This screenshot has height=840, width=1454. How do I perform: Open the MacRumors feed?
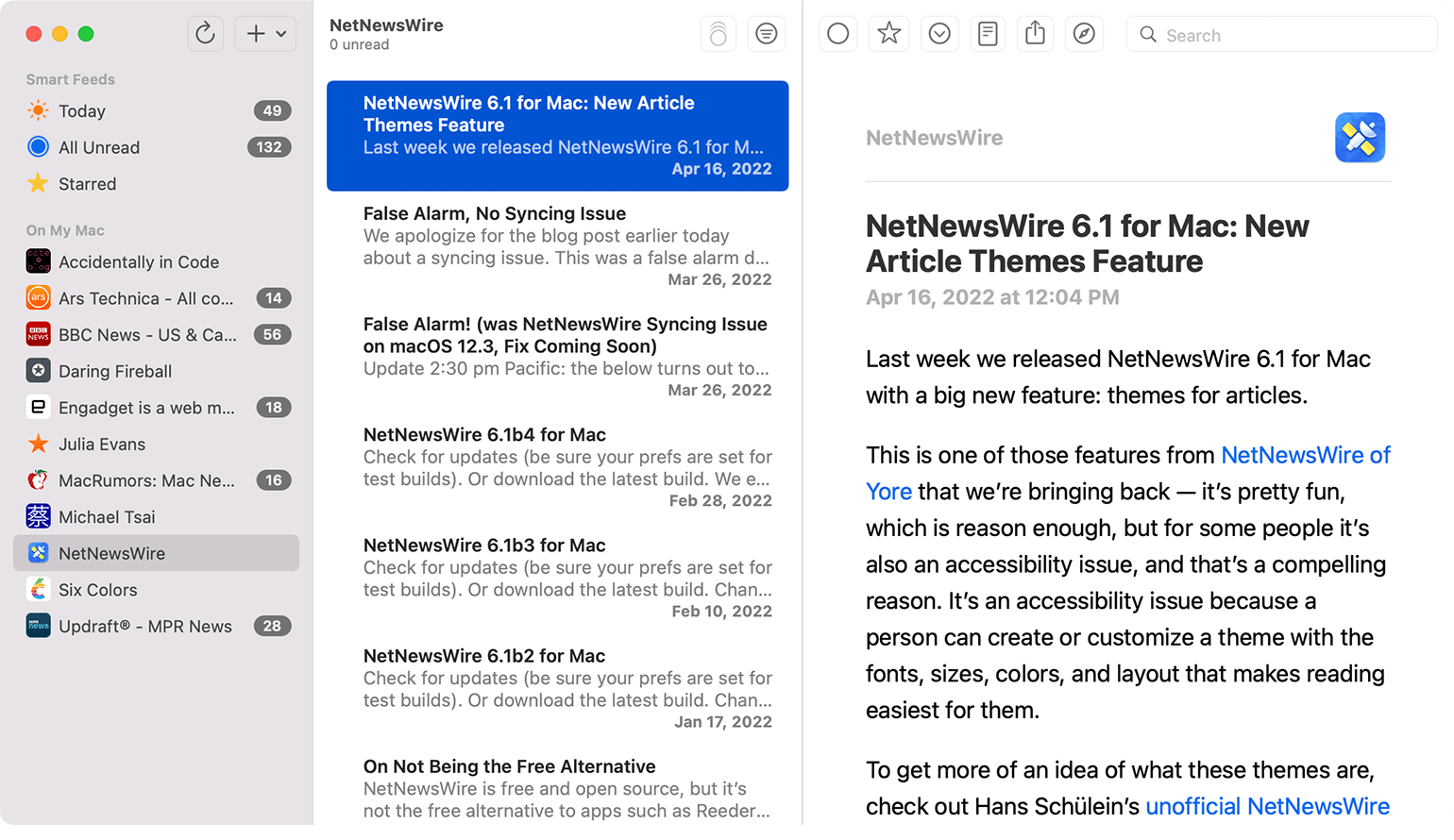[156, 480]
